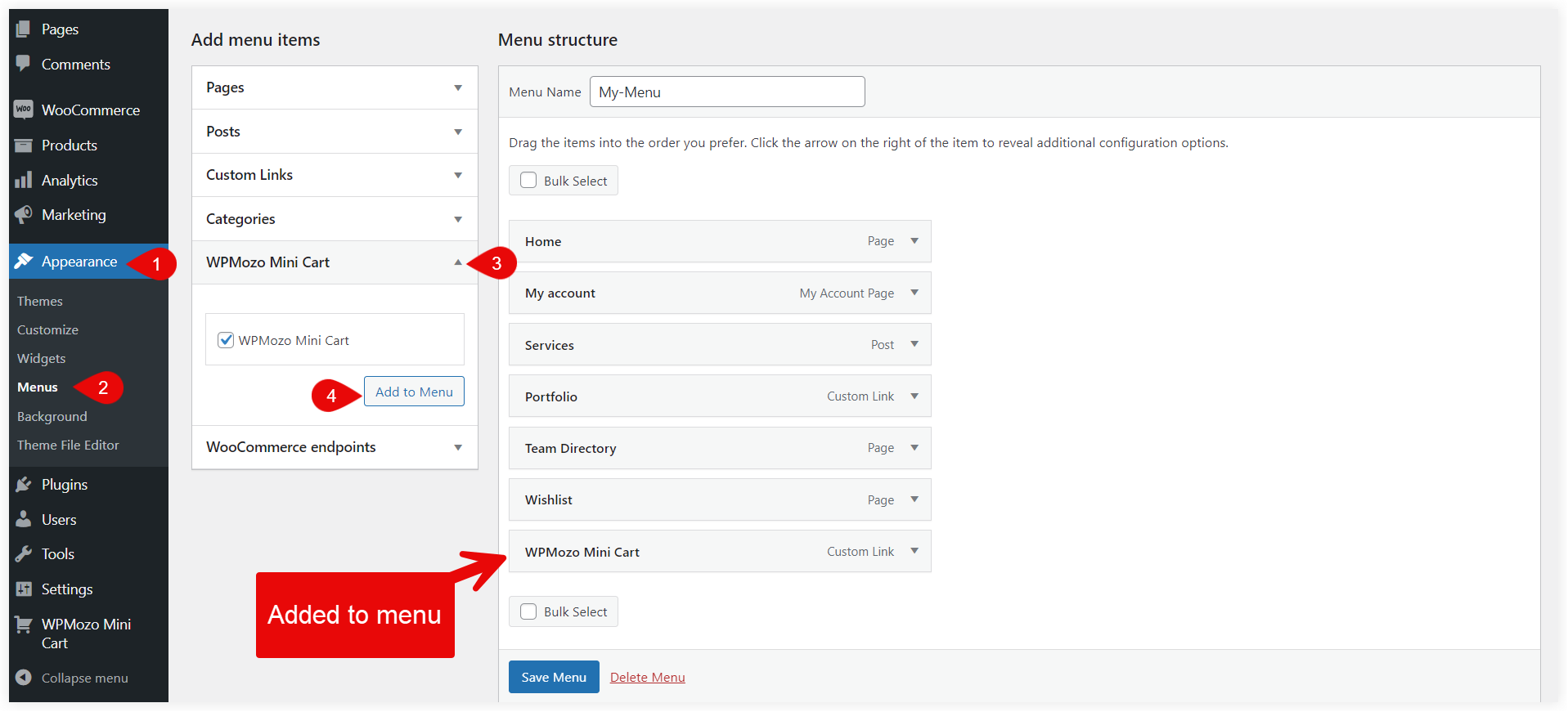Open Customize submenu item

pos(47,329)
